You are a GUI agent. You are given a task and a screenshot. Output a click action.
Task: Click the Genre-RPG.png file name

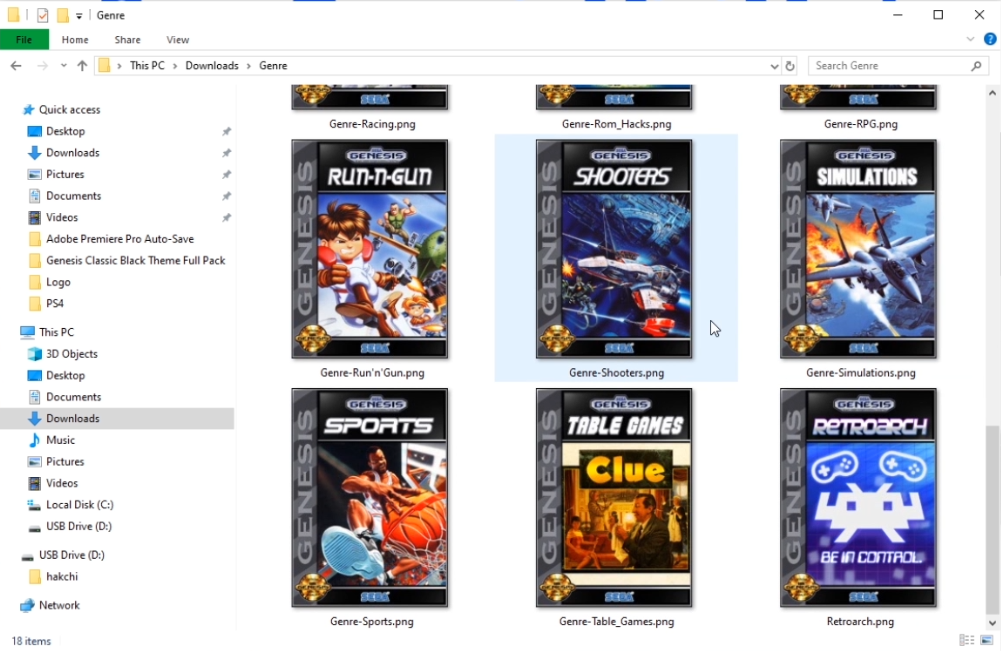click(x=861, y=124)
